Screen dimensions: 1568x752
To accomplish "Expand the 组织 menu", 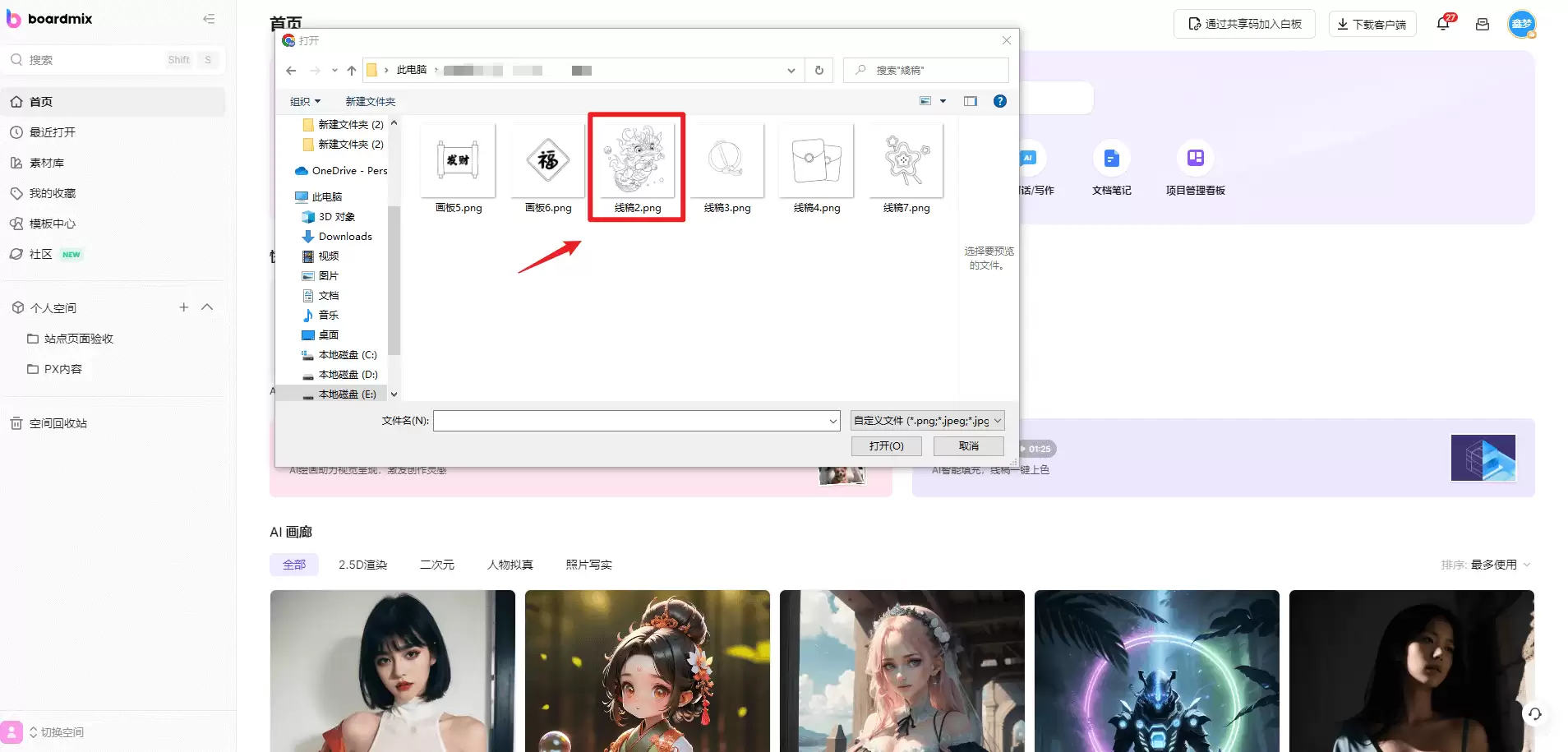I will tap(305, 102).
